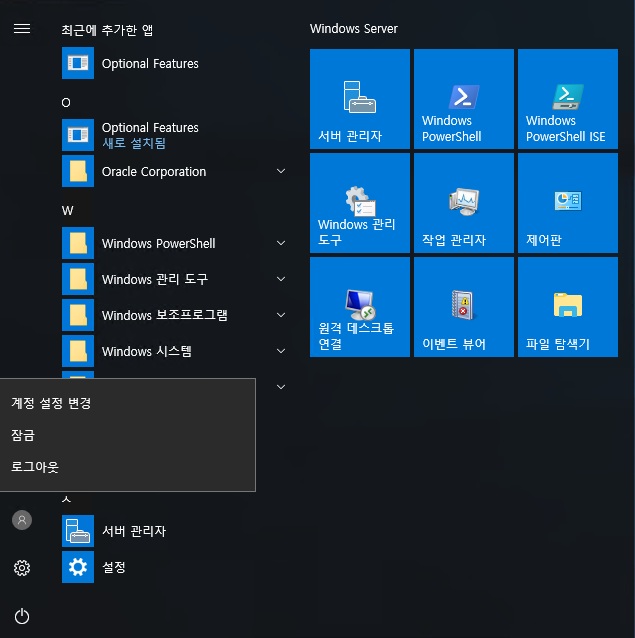Click the Oracle Corporation folder icon

78,171
